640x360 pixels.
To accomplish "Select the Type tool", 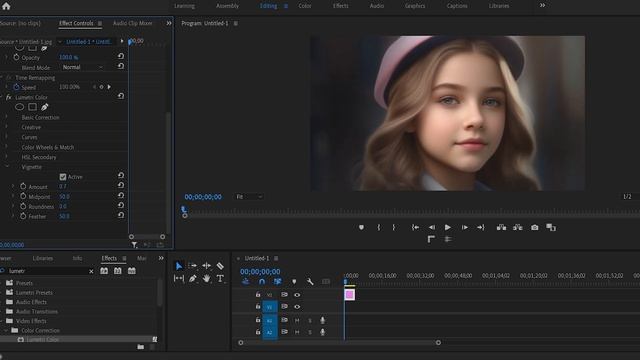I will (220, 279).
